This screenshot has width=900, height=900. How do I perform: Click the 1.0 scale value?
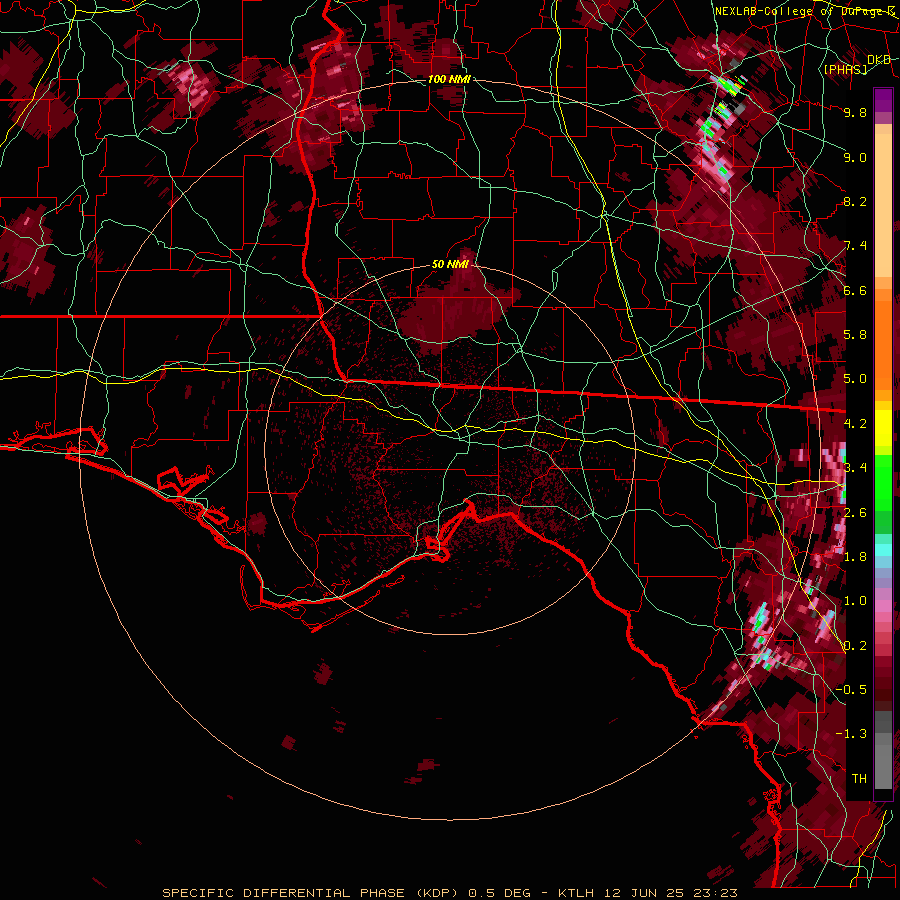click(855, 601)
